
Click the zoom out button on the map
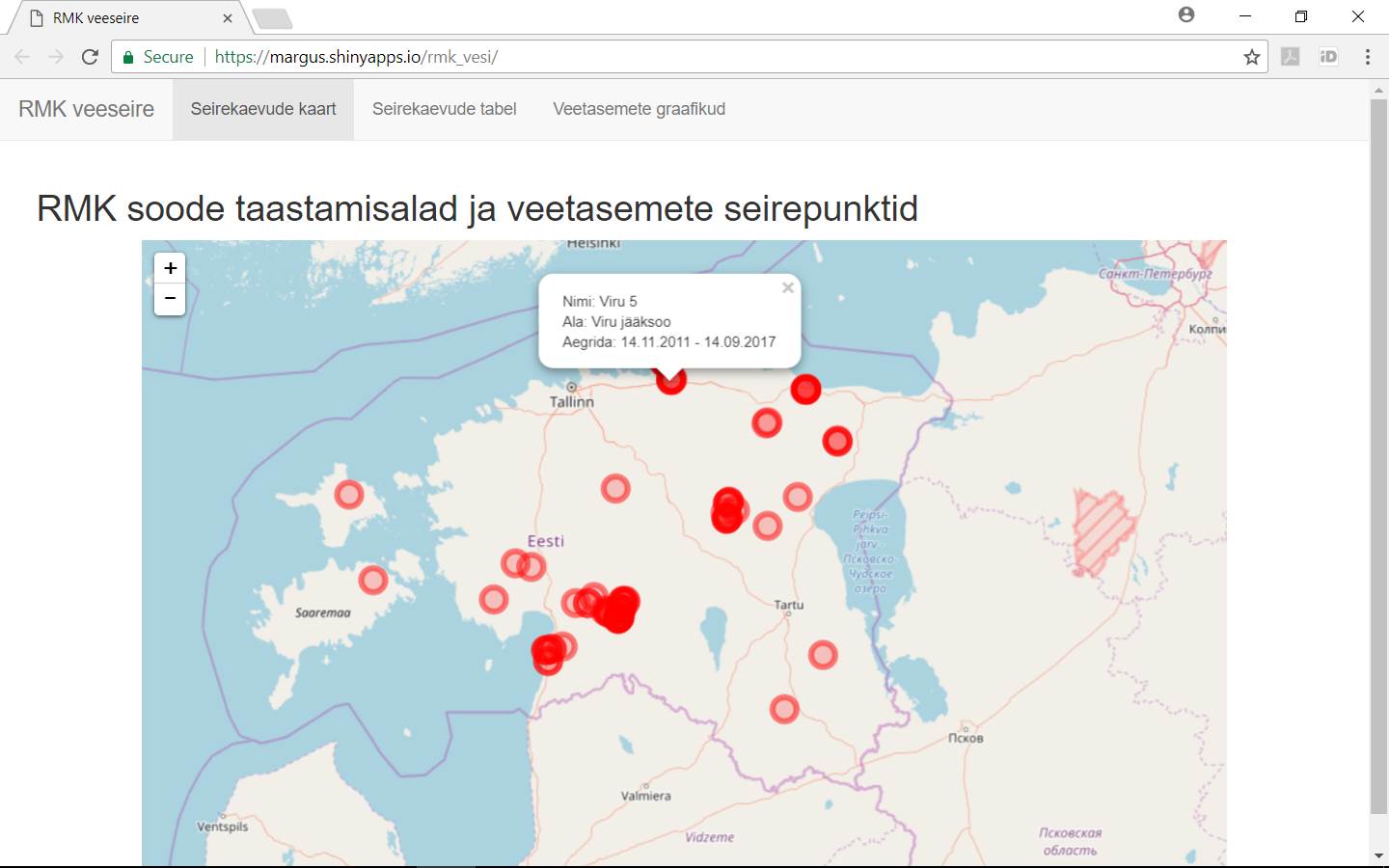click(170, 300)
